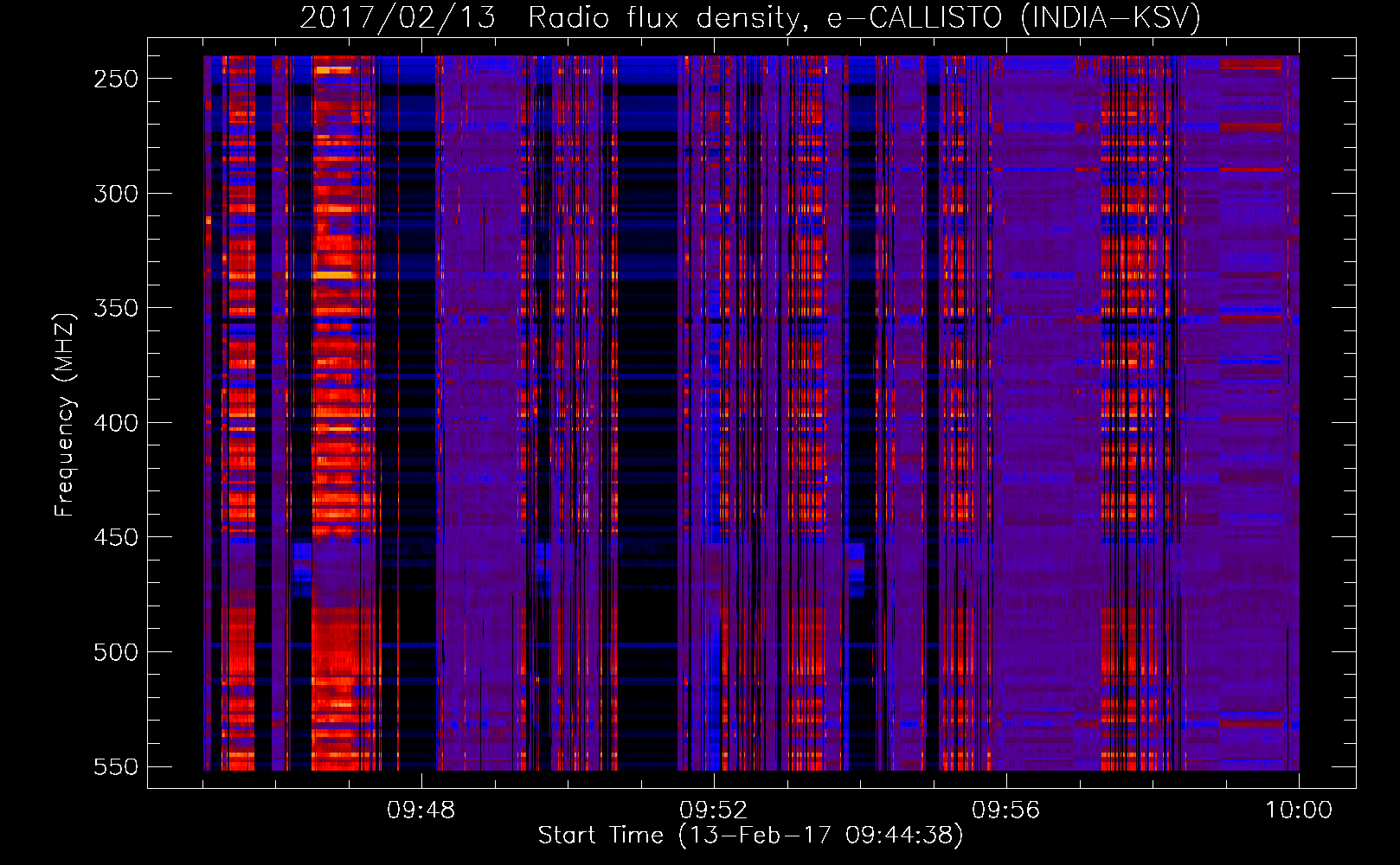Viewport: 1400px width, 865px height.
Task: Click the 500 frequency tick label
Action: click(x=116, y=652)
